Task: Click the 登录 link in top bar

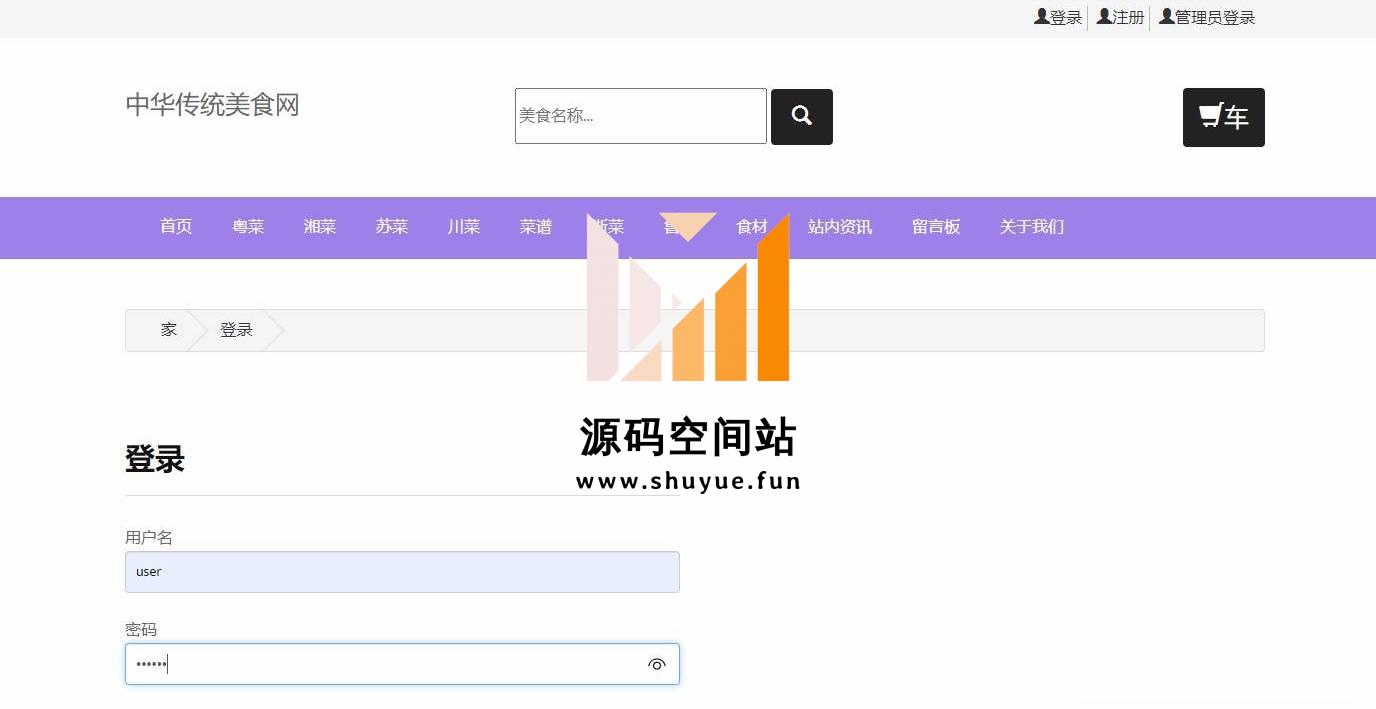Action: 1058,17
